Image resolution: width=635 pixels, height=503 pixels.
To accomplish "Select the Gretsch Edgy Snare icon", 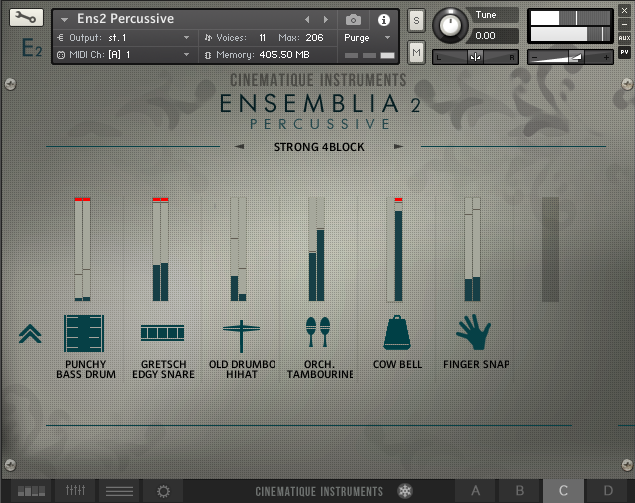I will [162, 333].
